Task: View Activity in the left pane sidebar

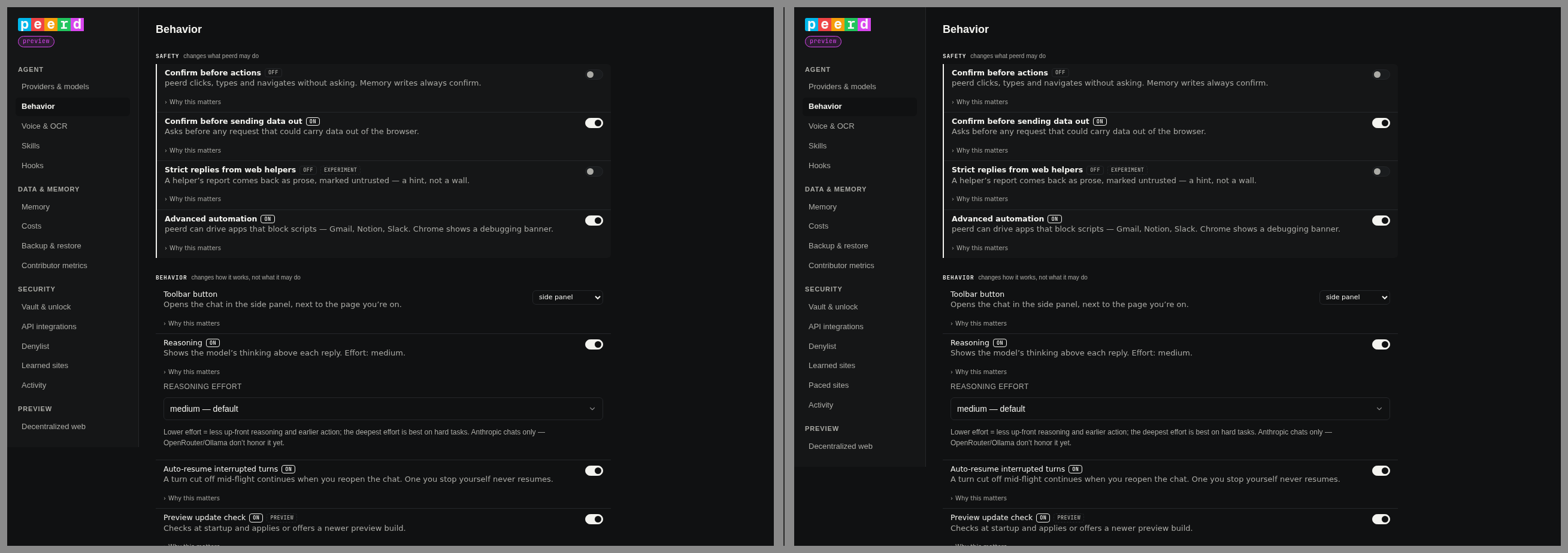Action: coord(72,385)
